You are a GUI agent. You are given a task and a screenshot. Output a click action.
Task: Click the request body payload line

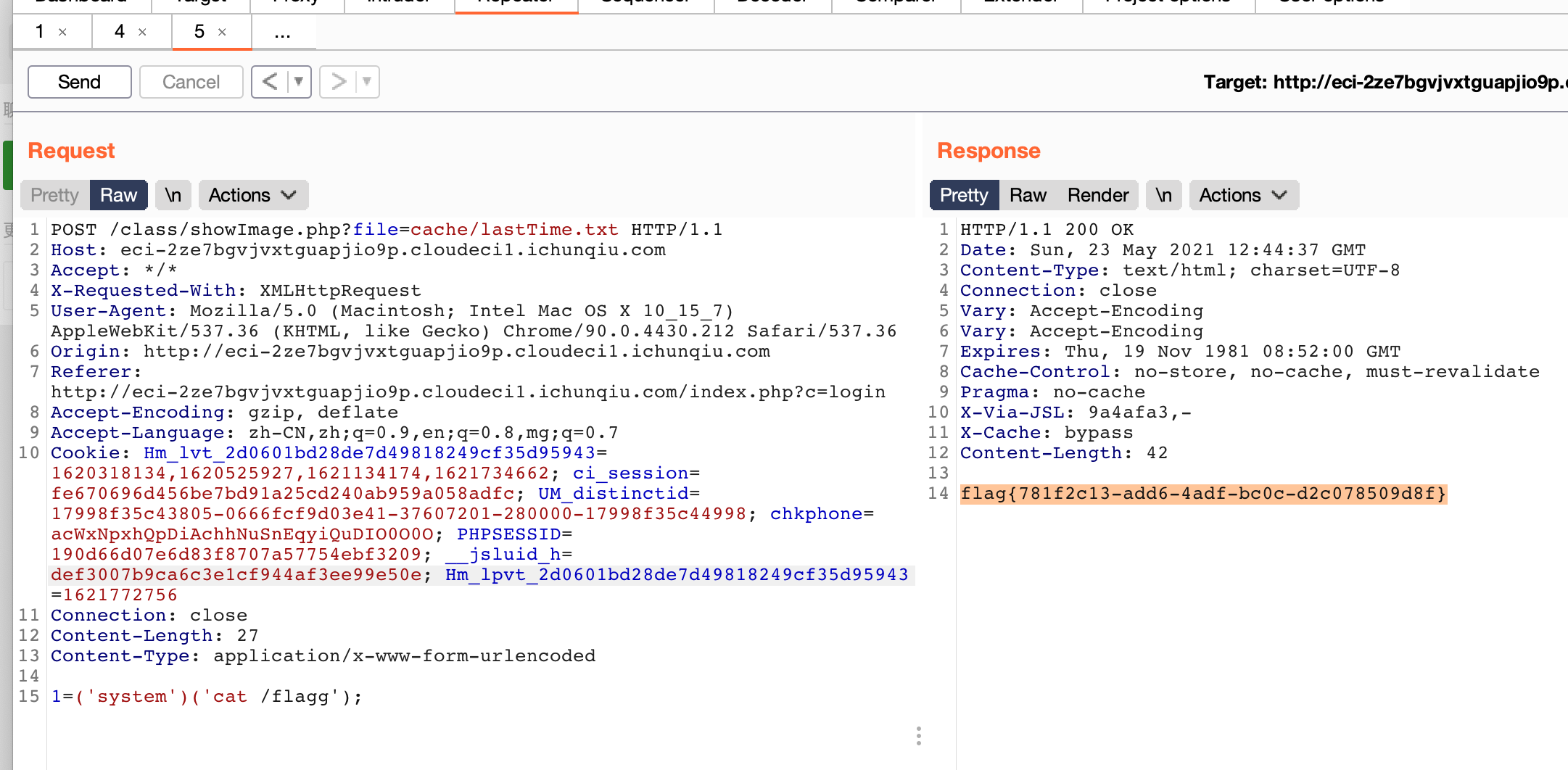point(207,697)
